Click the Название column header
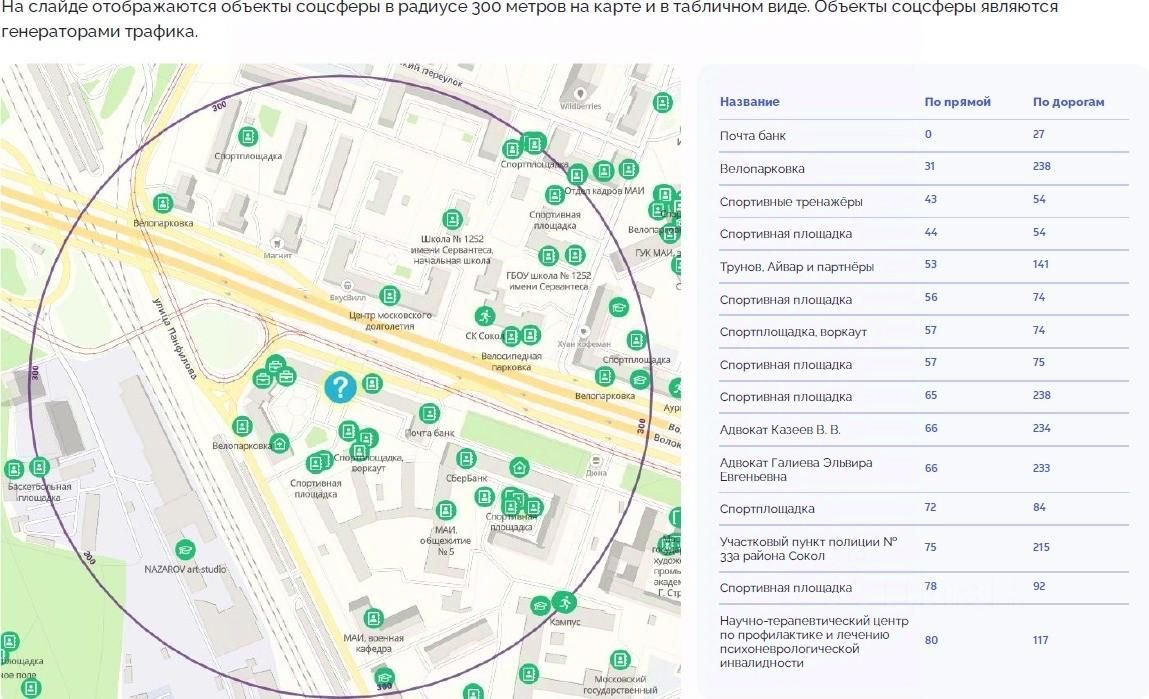Screen dimensions: 1149x699 coord(749,102)
